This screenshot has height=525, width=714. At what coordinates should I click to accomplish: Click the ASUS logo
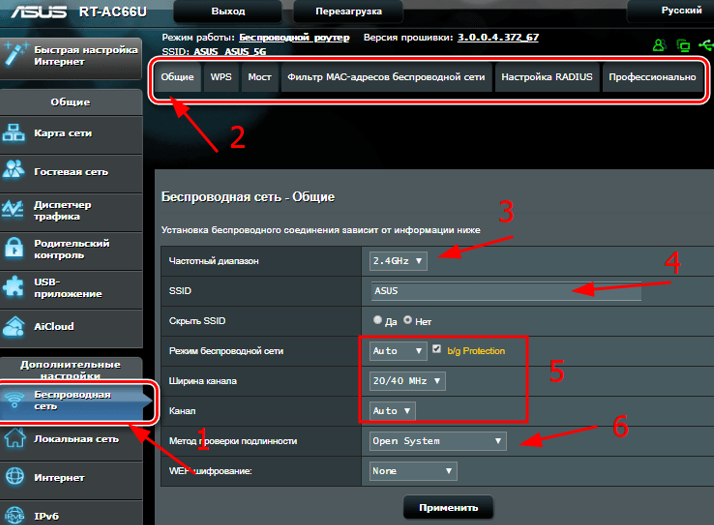click(x=39, y=11)
